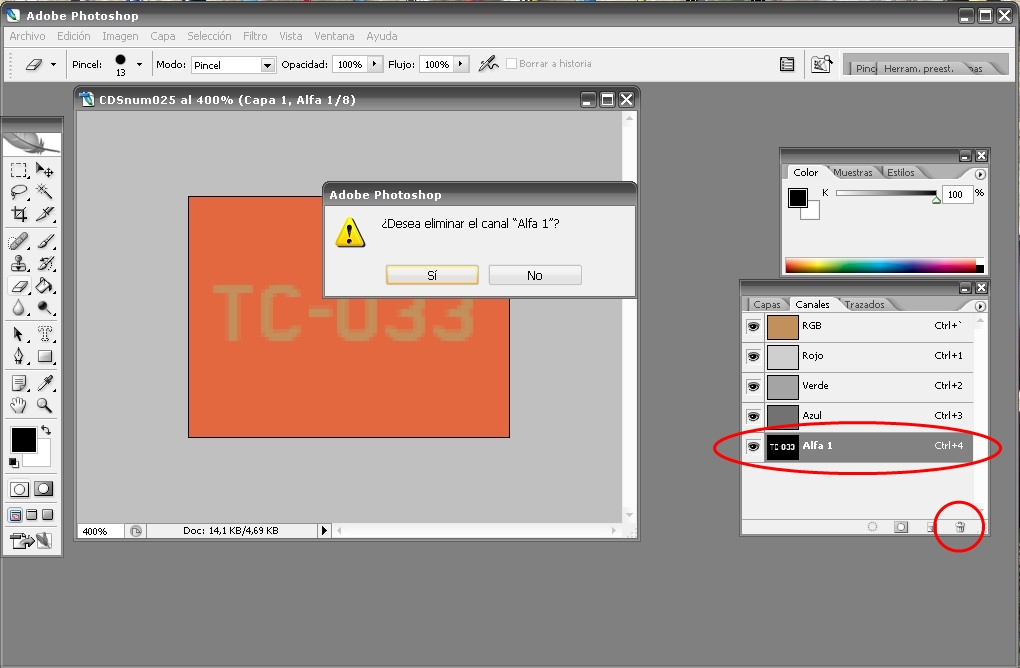Screen dimensions: 1020x668
Task: Hide the Verde channel visibility eye
Action: pyautogui.click(x=753, y=386)
